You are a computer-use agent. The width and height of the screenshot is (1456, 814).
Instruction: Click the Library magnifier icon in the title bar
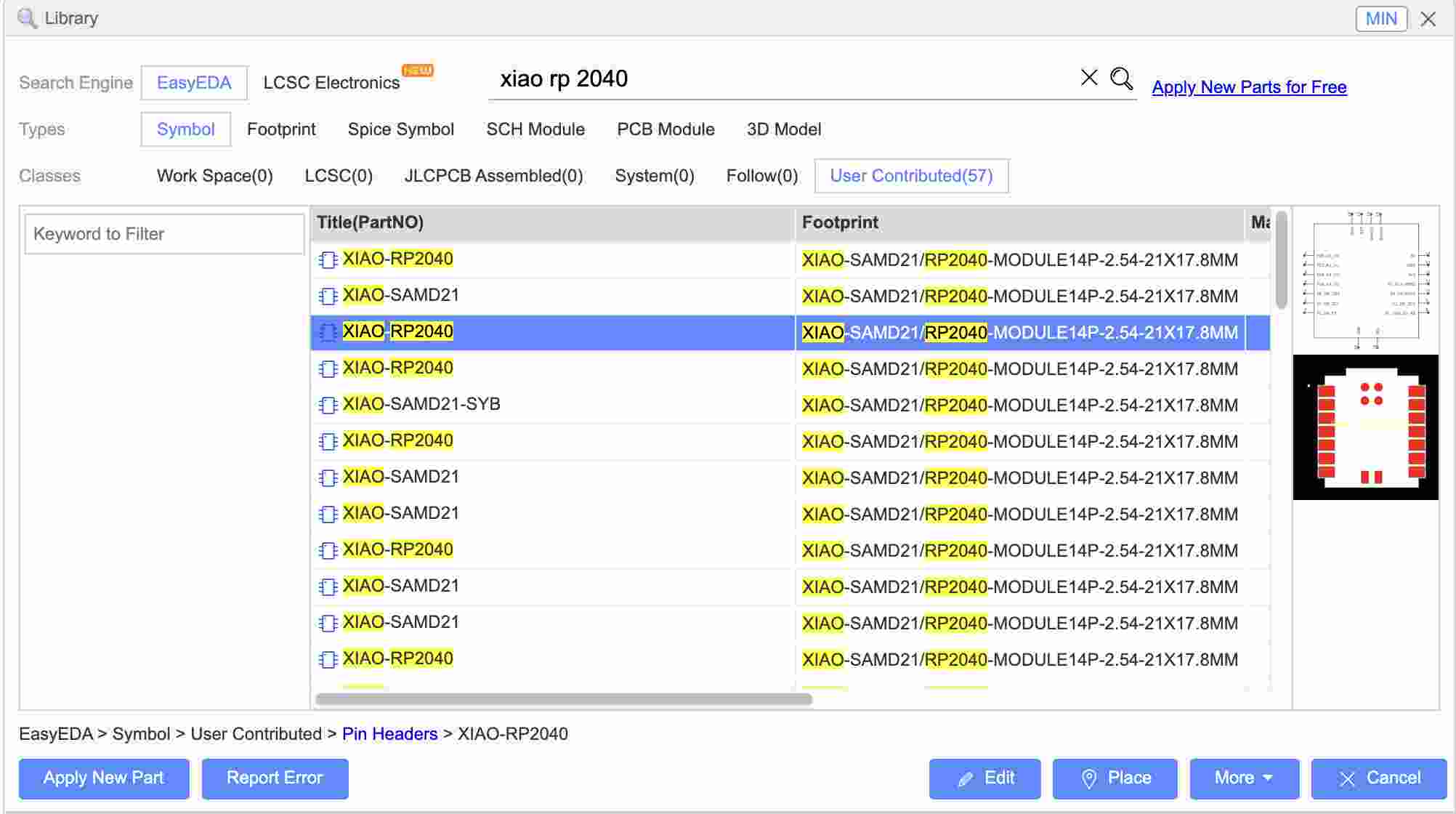pyautogui.click(x=27, y=18)
